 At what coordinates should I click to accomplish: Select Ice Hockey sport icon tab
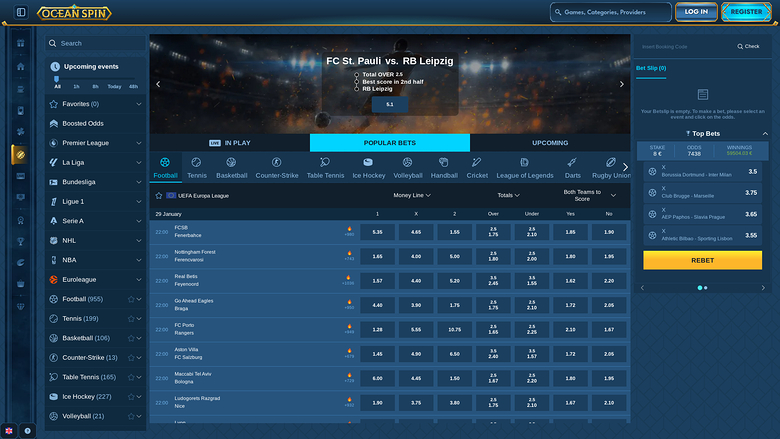pyautogui.click(x=369, y=168)
